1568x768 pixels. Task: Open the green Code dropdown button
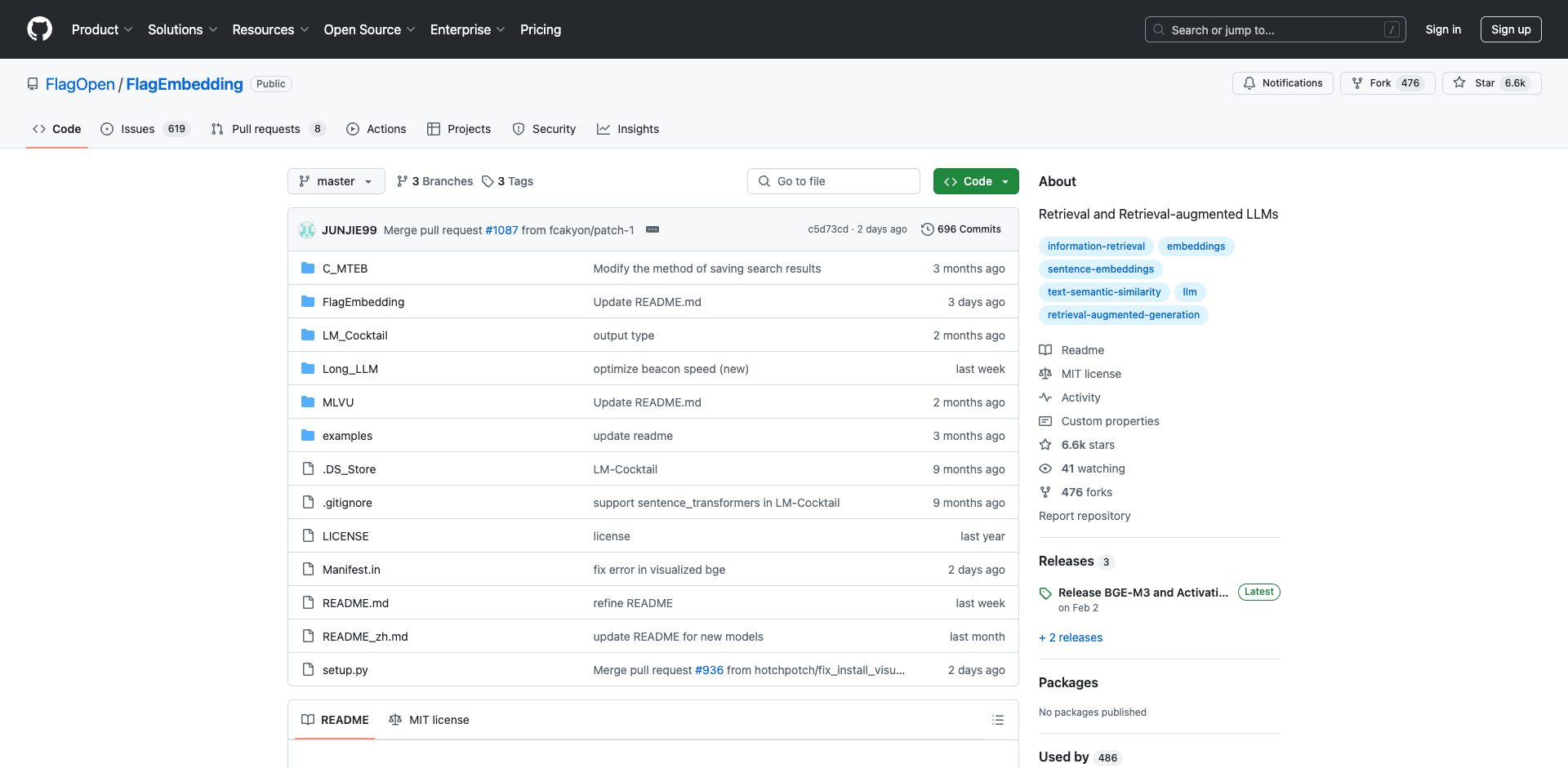coord(976,181)
